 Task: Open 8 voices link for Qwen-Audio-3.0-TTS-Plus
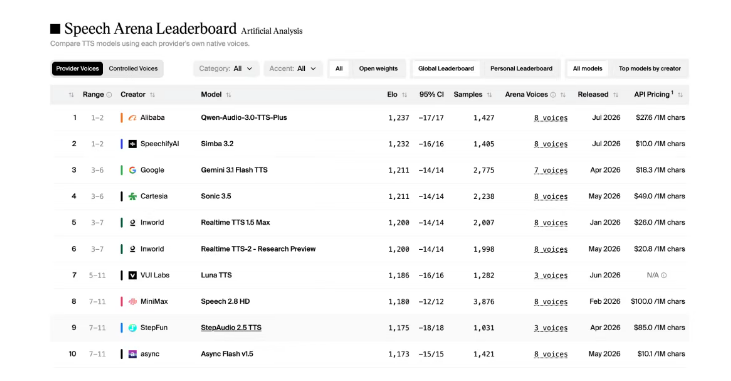(x=551, y=118)
